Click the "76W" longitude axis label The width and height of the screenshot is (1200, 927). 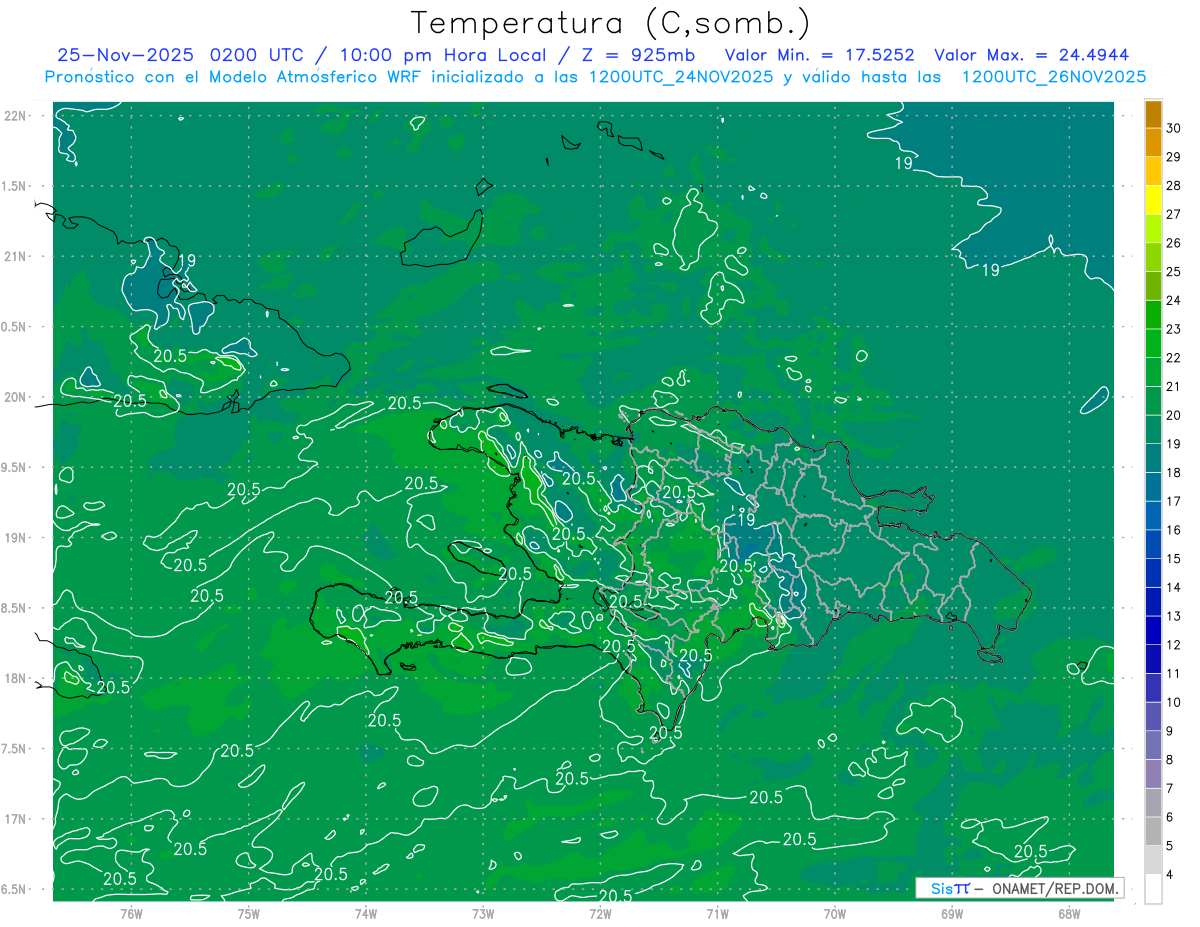point(131,914)
